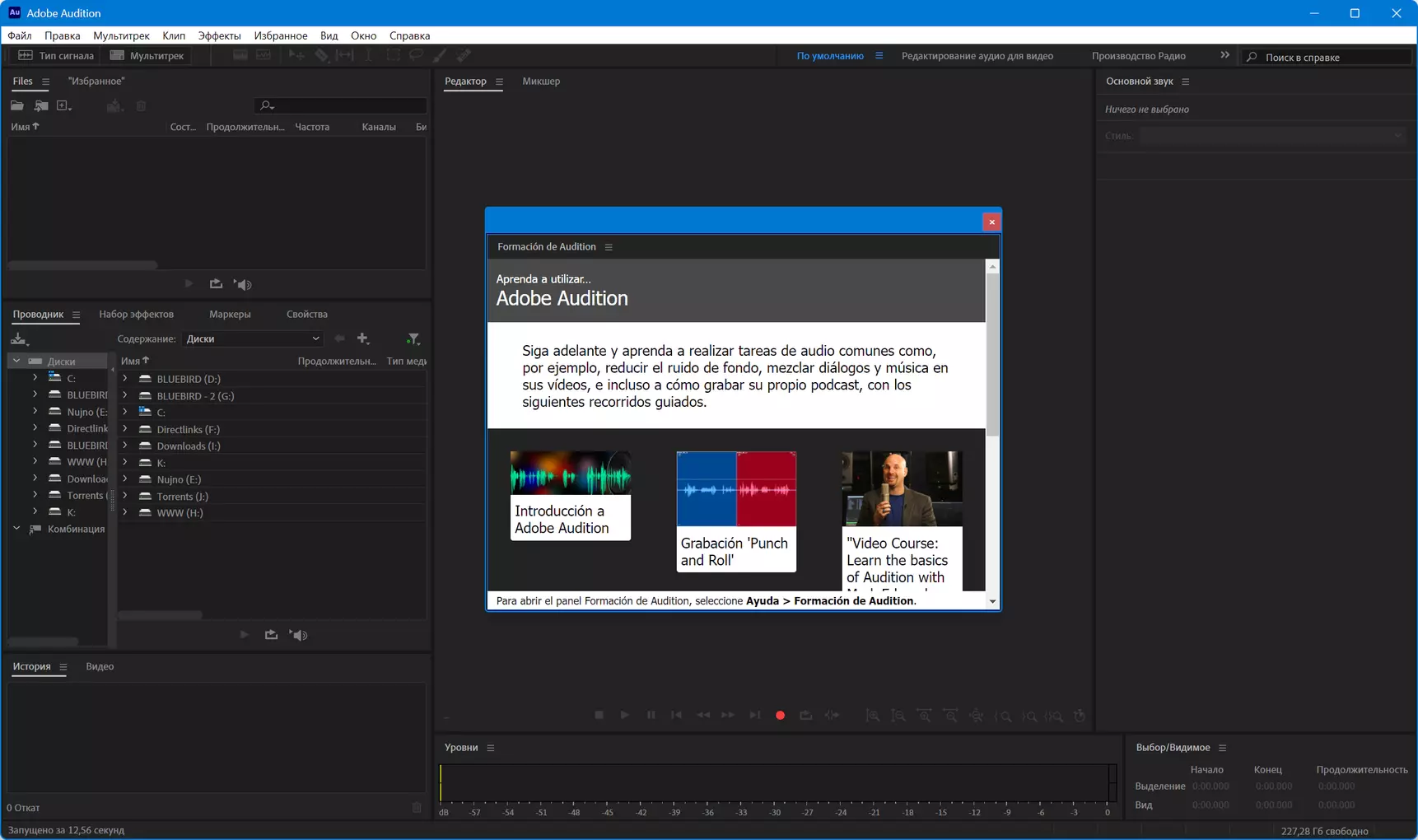Toggle Auto-Play speaker icon in the Files panel

click(x=243, y=284)
